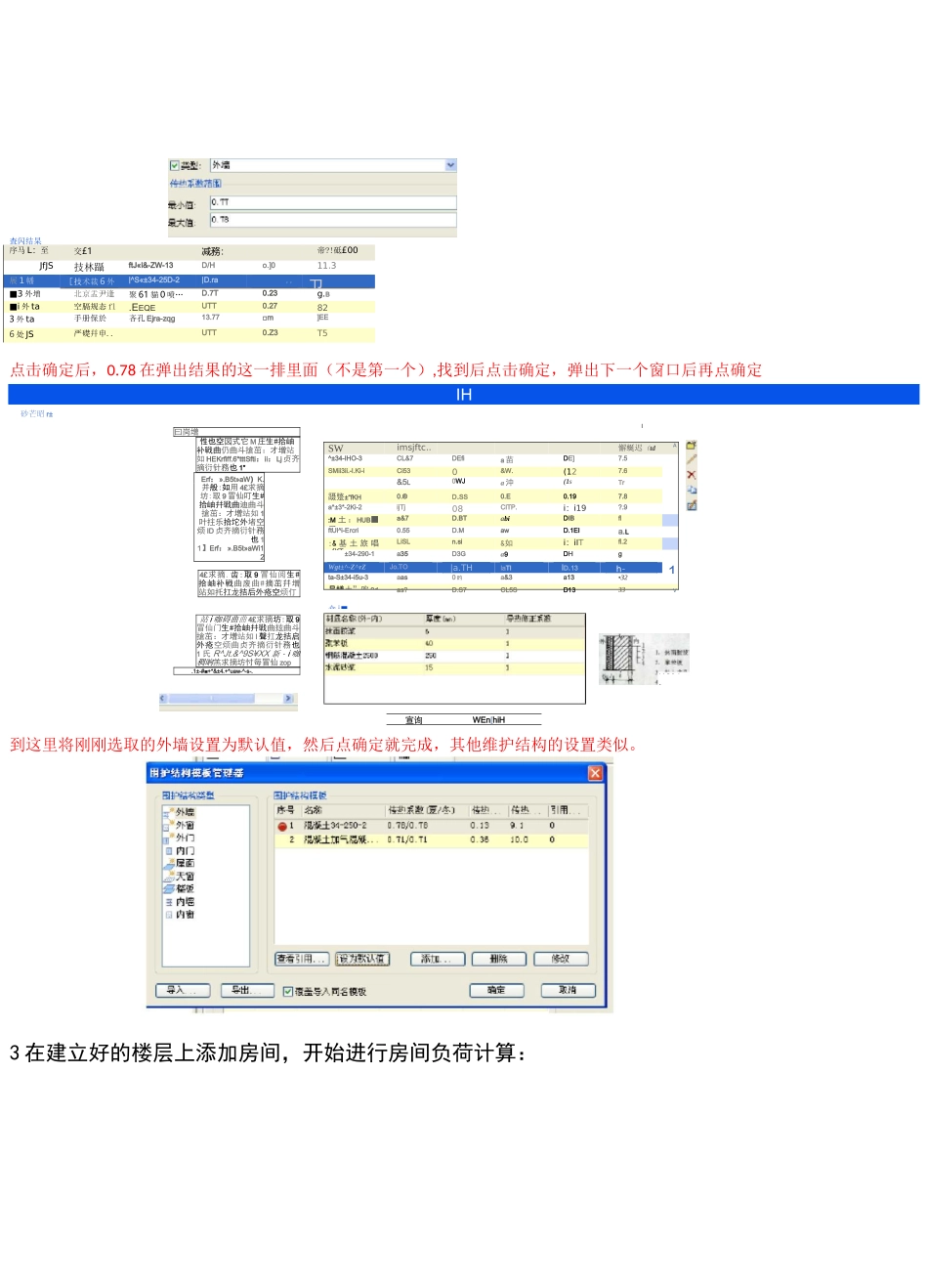This screenshot has height=1288, width=928.
Task: Click the 引用 column header
Action: click(569, 810)
